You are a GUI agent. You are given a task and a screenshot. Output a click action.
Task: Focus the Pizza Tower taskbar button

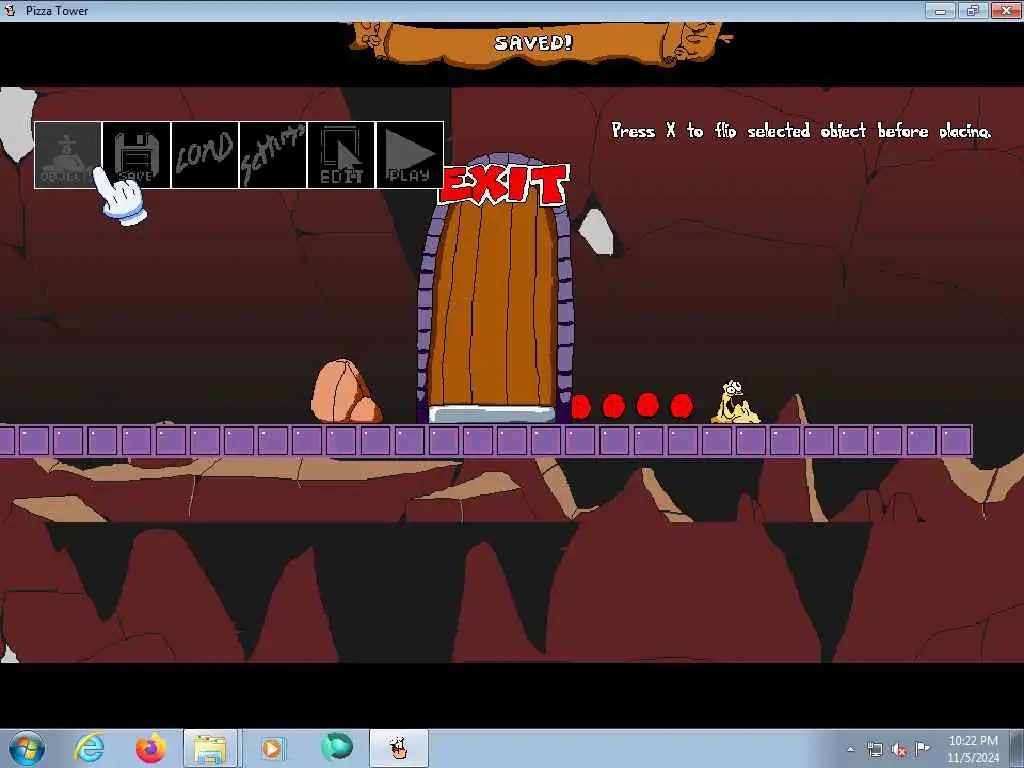(x=399, y=748)
